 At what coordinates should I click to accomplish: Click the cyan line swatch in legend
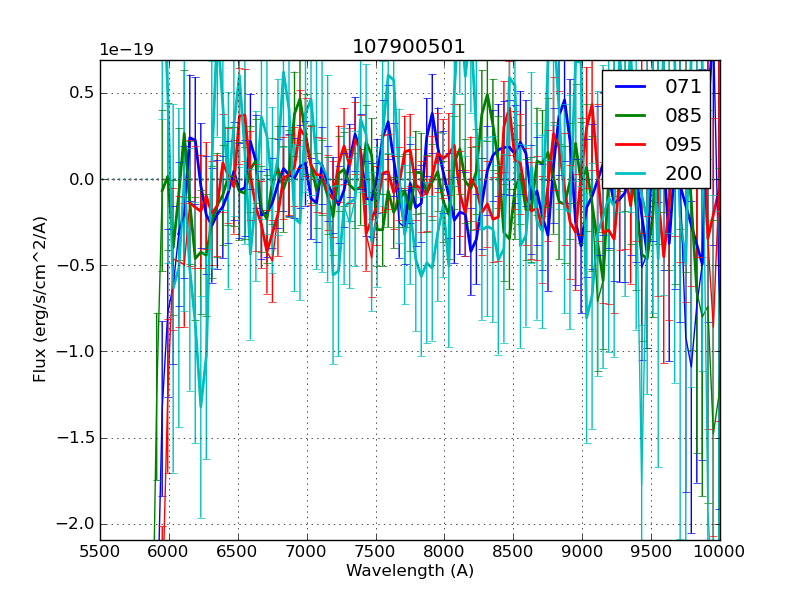(x=632, y=173)
